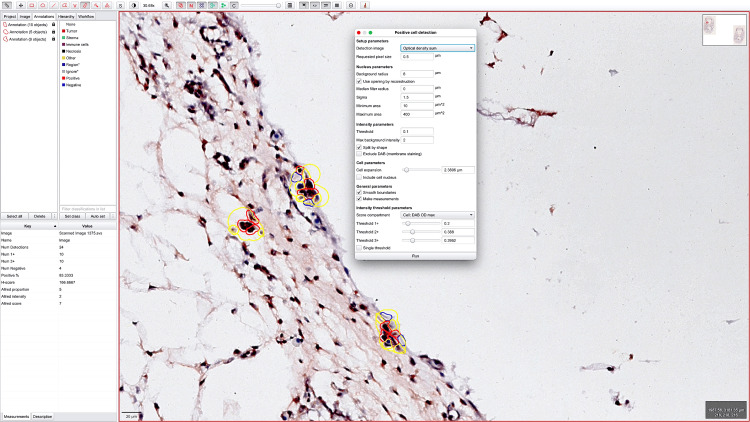Switch to the Hierarchy tab
750x422 pixels.
point(66,16)
